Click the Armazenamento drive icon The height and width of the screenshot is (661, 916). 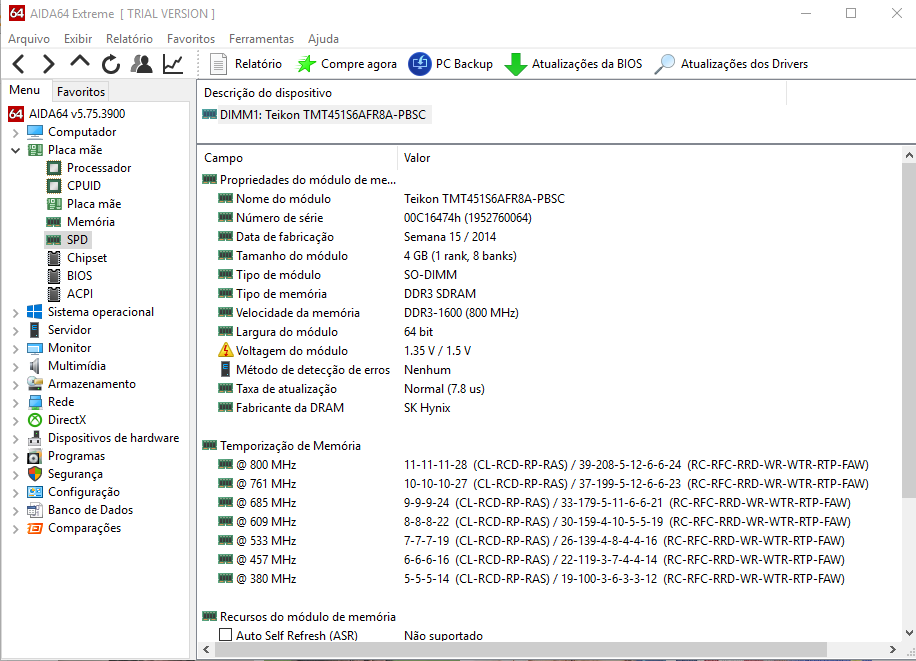click(x=35, y=384)
